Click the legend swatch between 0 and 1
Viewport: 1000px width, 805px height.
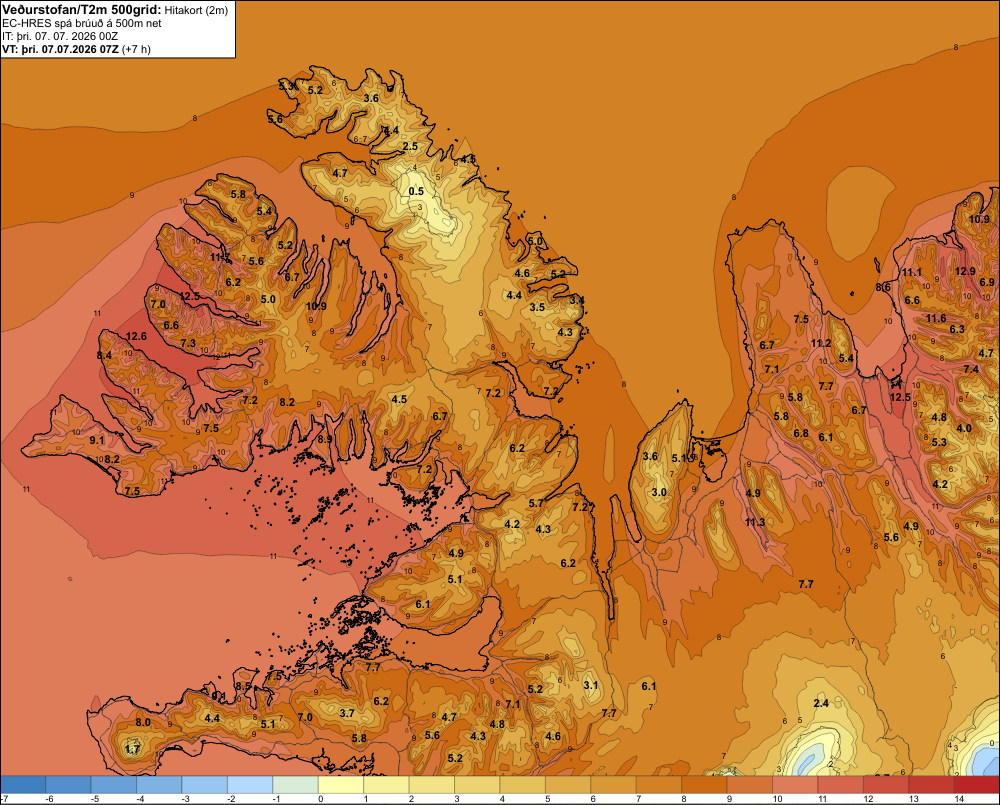341,785
